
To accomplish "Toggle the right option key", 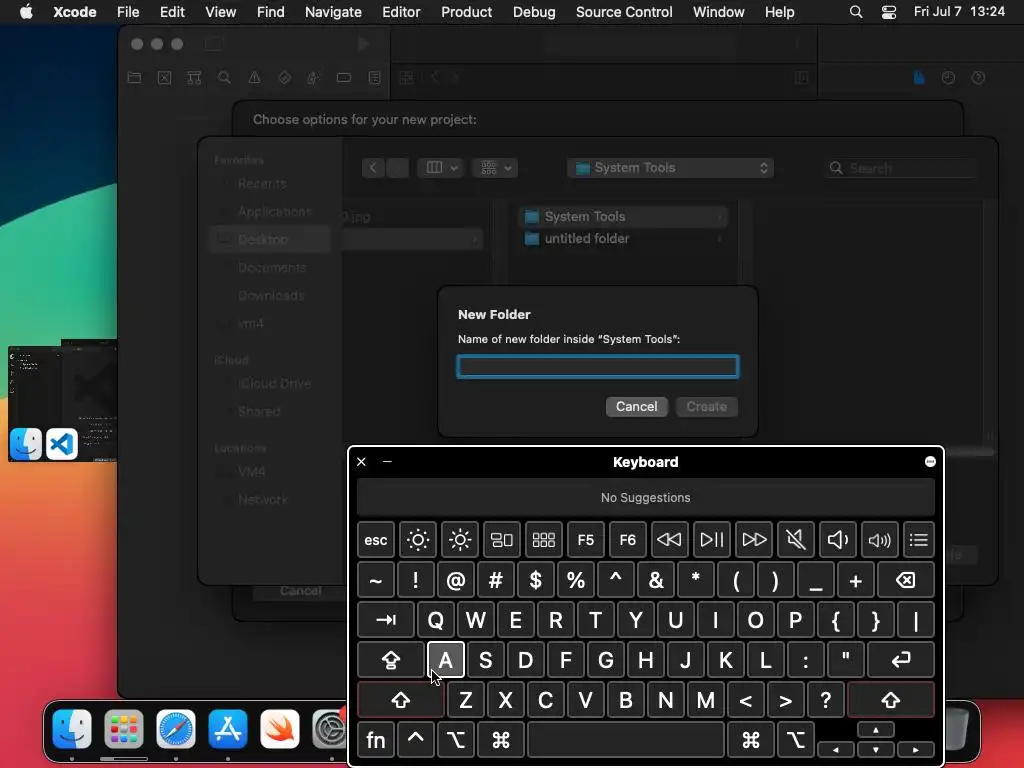I will coord(796,740).
